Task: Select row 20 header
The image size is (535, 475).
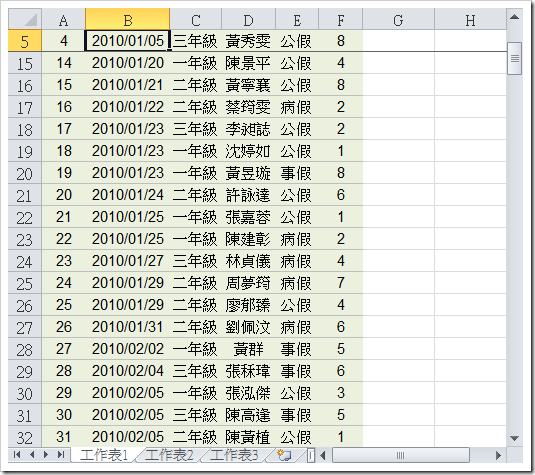Action: pyautogui.click(x=25, y=173)
